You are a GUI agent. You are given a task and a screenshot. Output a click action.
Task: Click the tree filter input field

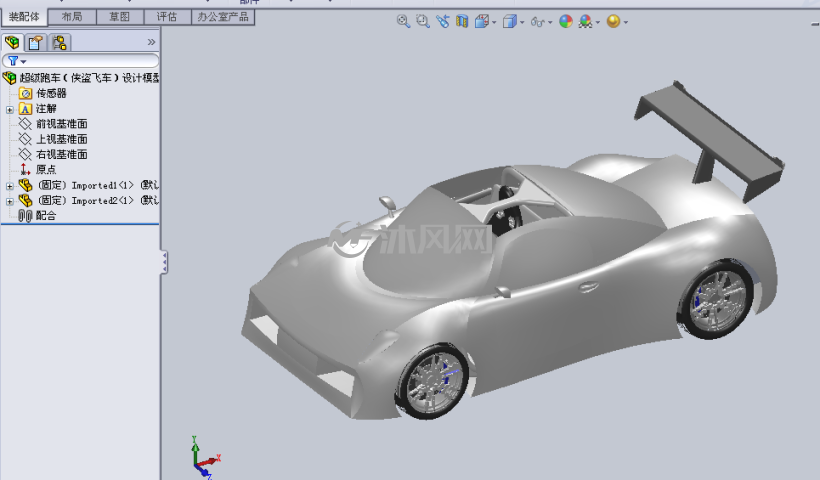coord(81,61)
